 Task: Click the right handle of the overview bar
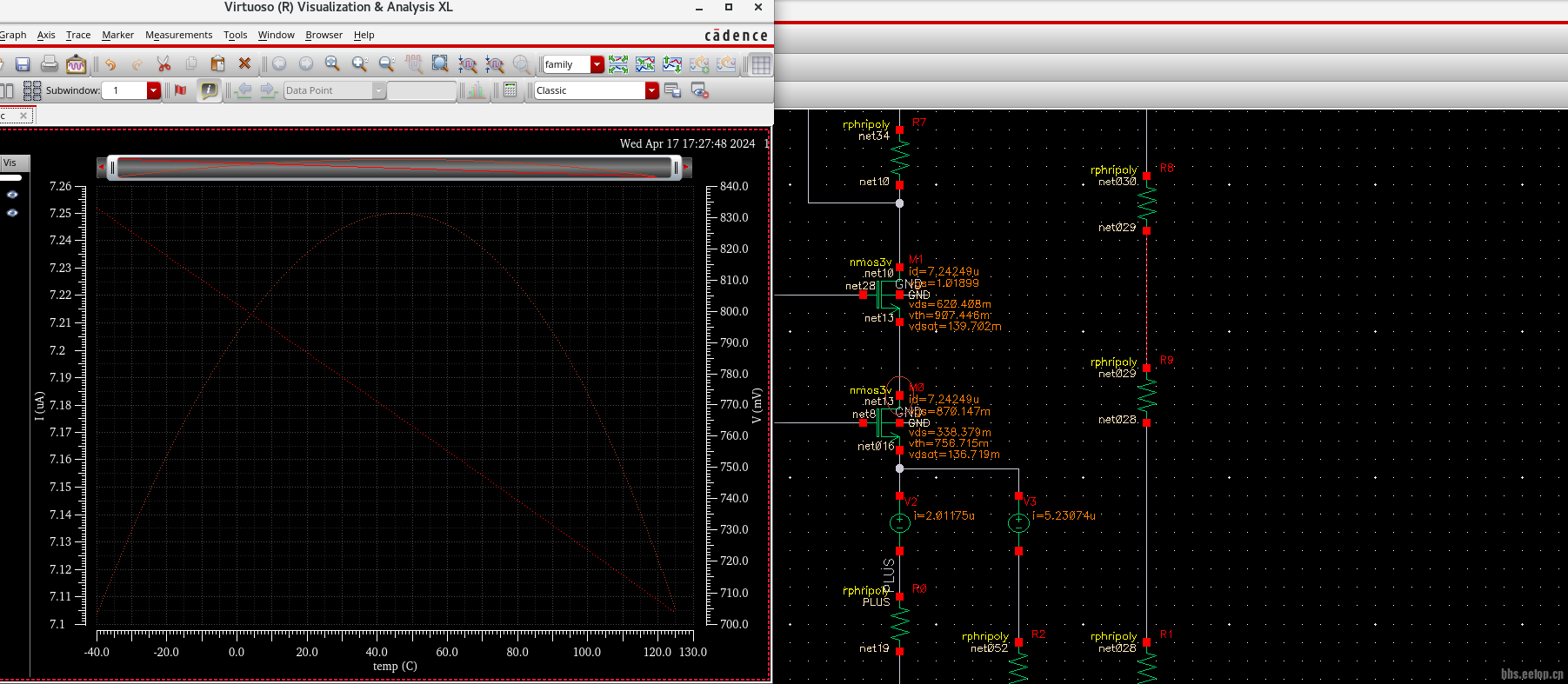point(677,167)
